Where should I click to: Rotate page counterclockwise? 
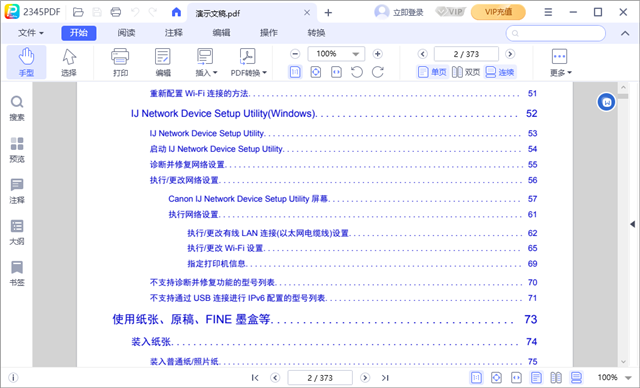(x=357, y=72)
